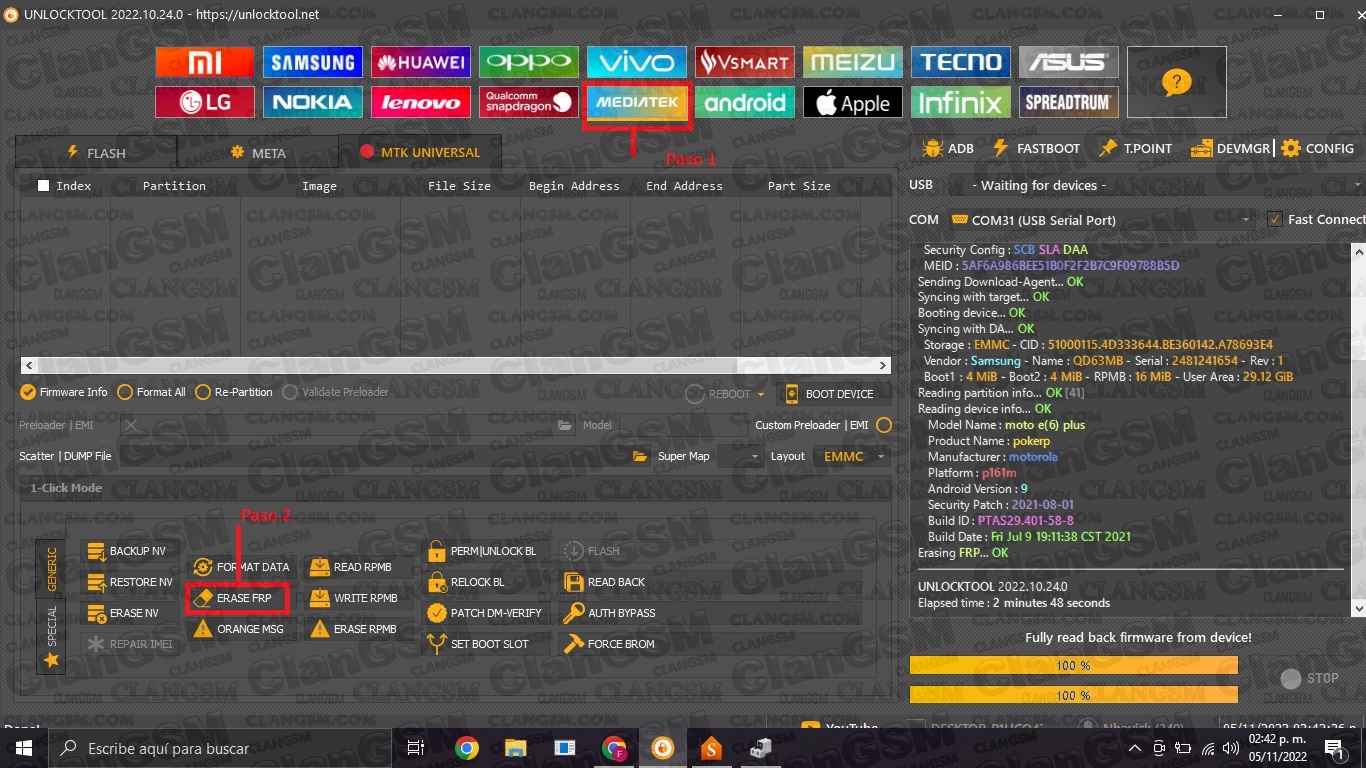This screenshot has height=768, width=1366.
Task: Open the Qualcomm Snapdragon brand tile
Action: (528, 102)
